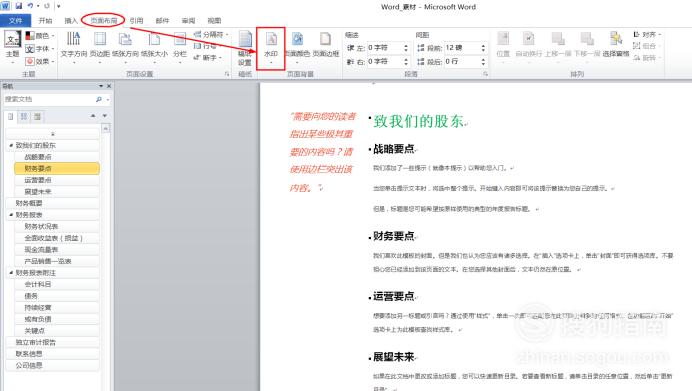Image resolution: width=692 pixels, height=391 pixels.
Task: Open the File (文件) tab
Action: 15,20
